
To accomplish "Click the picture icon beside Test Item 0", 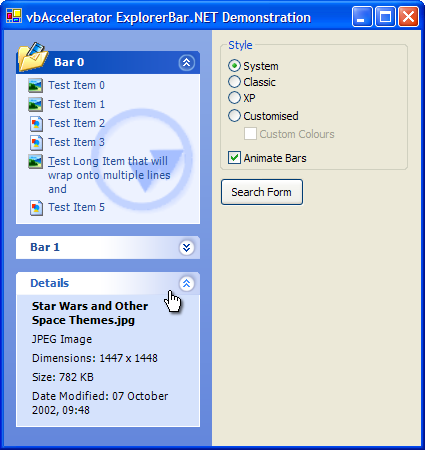I will (x=35, y=85).
